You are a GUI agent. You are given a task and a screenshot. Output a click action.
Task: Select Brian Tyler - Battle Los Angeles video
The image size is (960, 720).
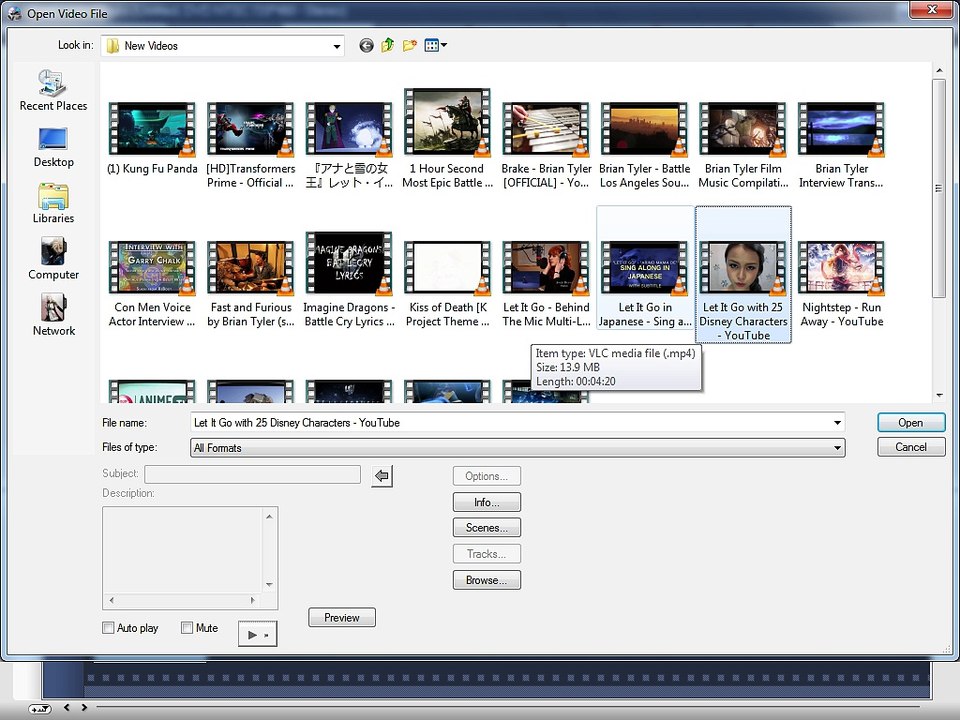point(645,146)
